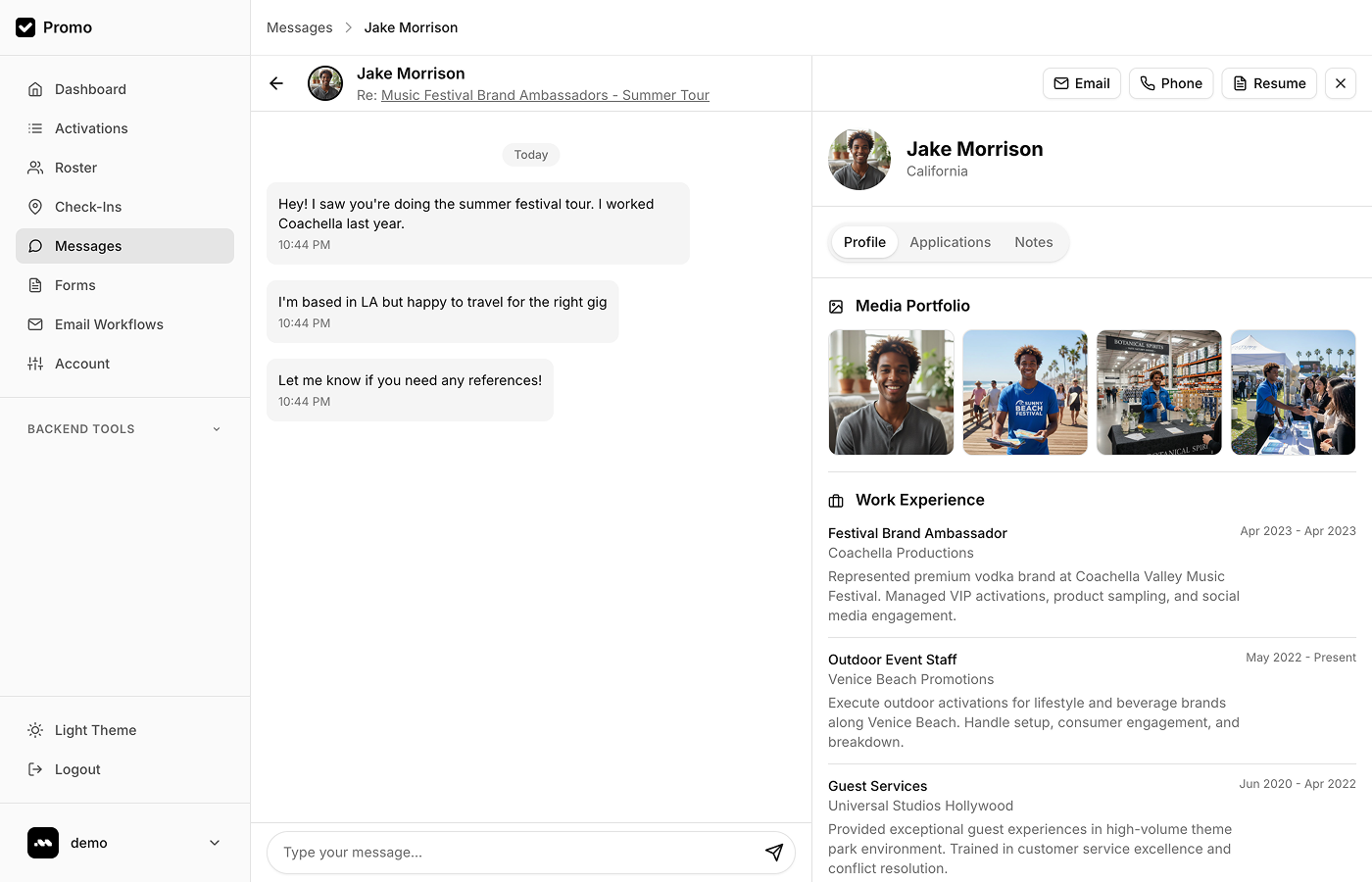
Task: Collapse the demo account chevron
Action: point(214,843)
